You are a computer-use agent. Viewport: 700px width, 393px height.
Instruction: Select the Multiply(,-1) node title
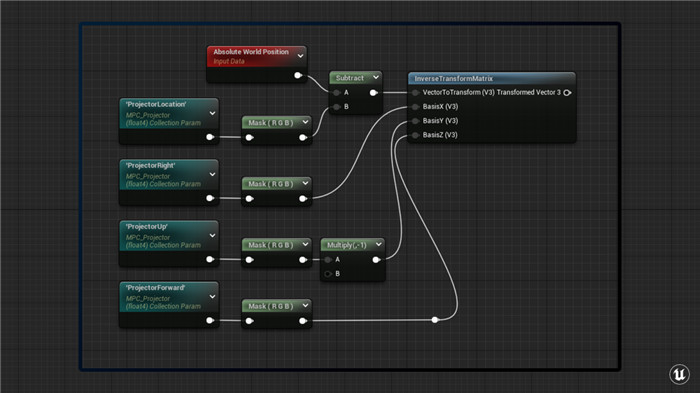[347, 245]
